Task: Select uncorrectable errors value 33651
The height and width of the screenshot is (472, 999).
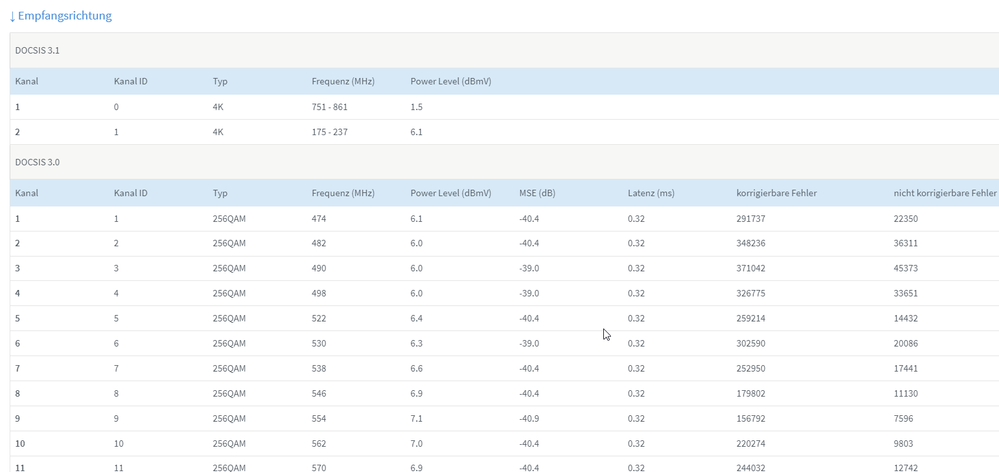Action: coord(906,294)
